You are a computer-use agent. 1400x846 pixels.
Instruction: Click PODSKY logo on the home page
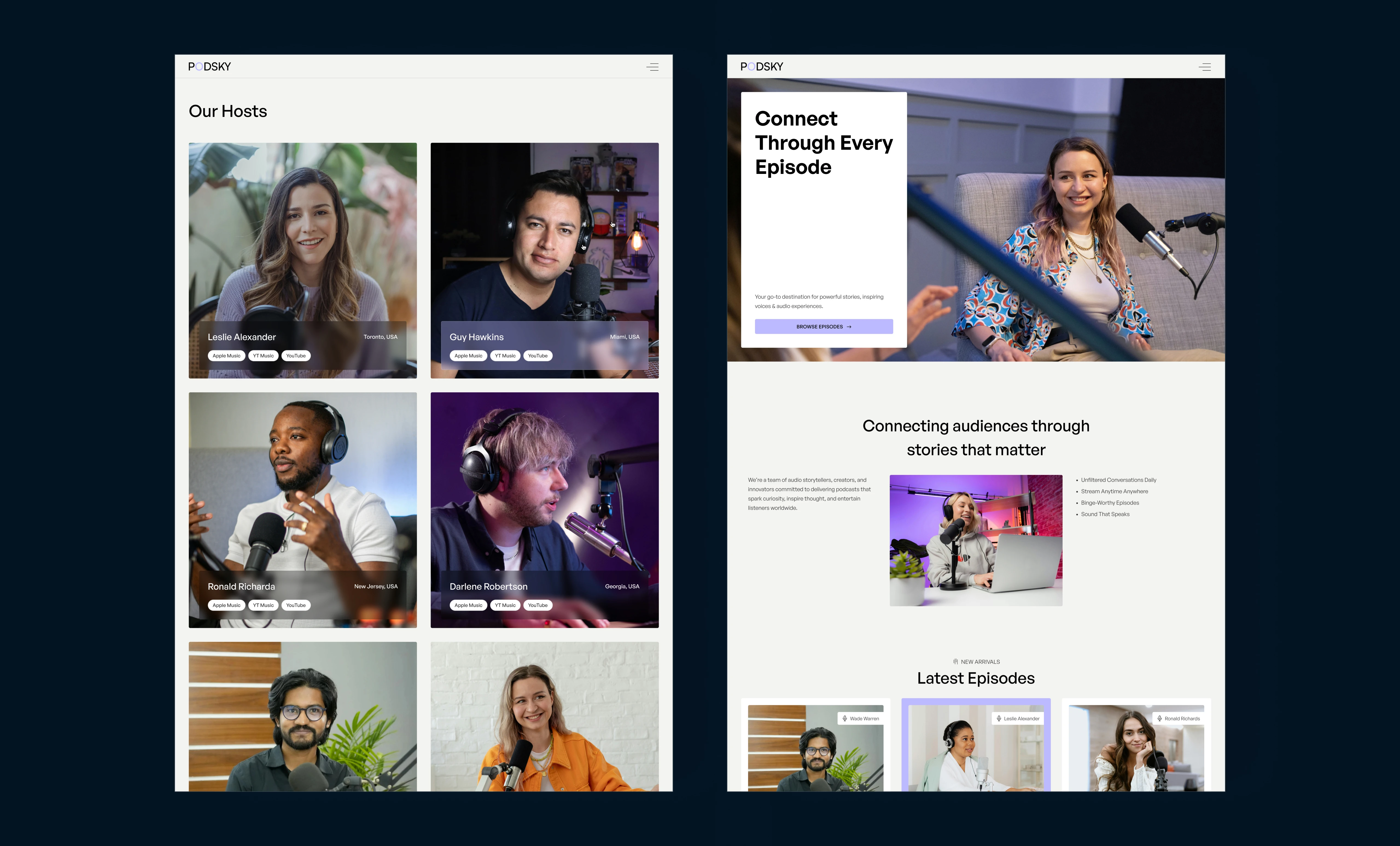tap(762, 66)
